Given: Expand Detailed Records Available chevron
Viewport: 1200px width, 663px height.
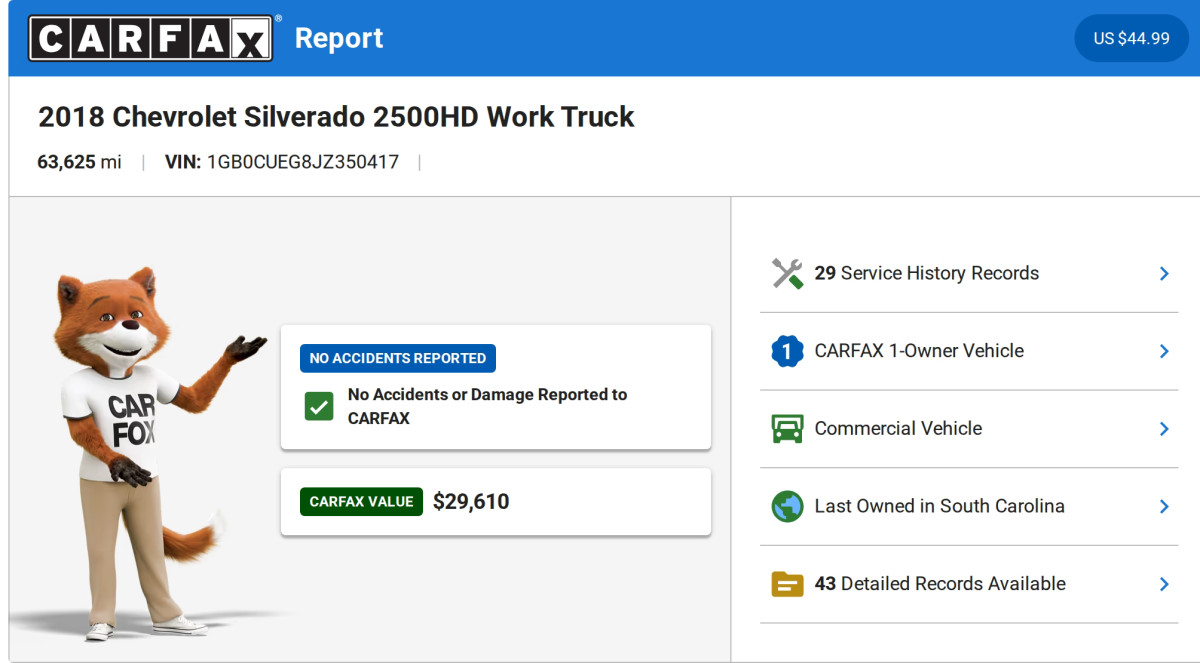Looking at the screenshot, I should pos(1164,584).
